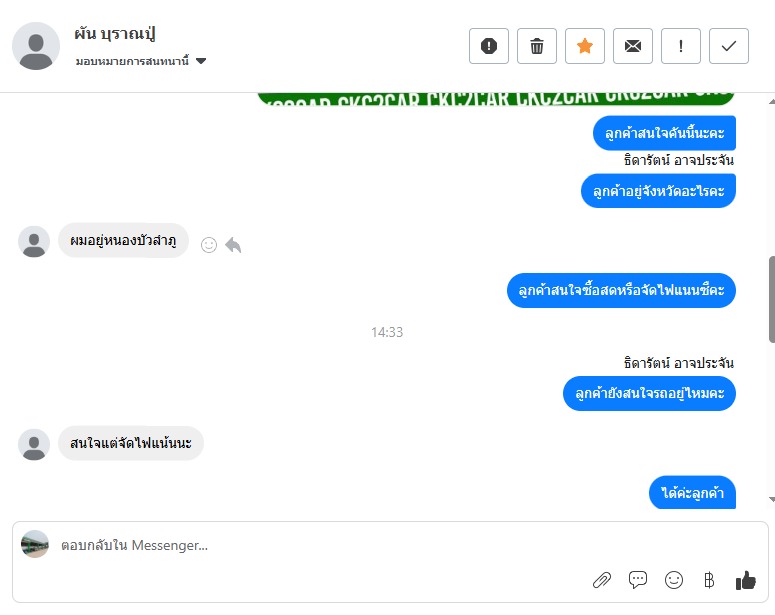
Task: Click the contact name ผัน บุราณปู่
Action: [x=115, y=34]
